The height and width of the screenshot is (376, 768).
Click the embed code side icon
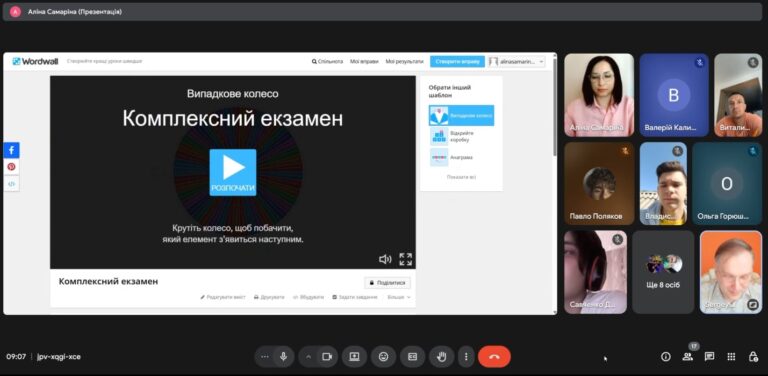point(12,184)
